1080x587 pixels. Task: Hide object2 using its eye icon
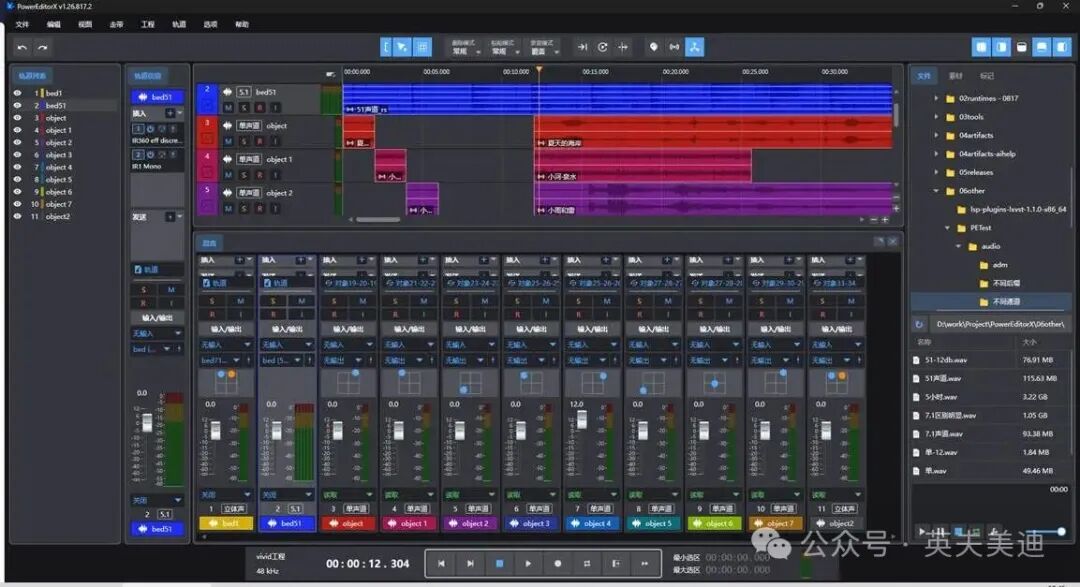coord(17,216)
